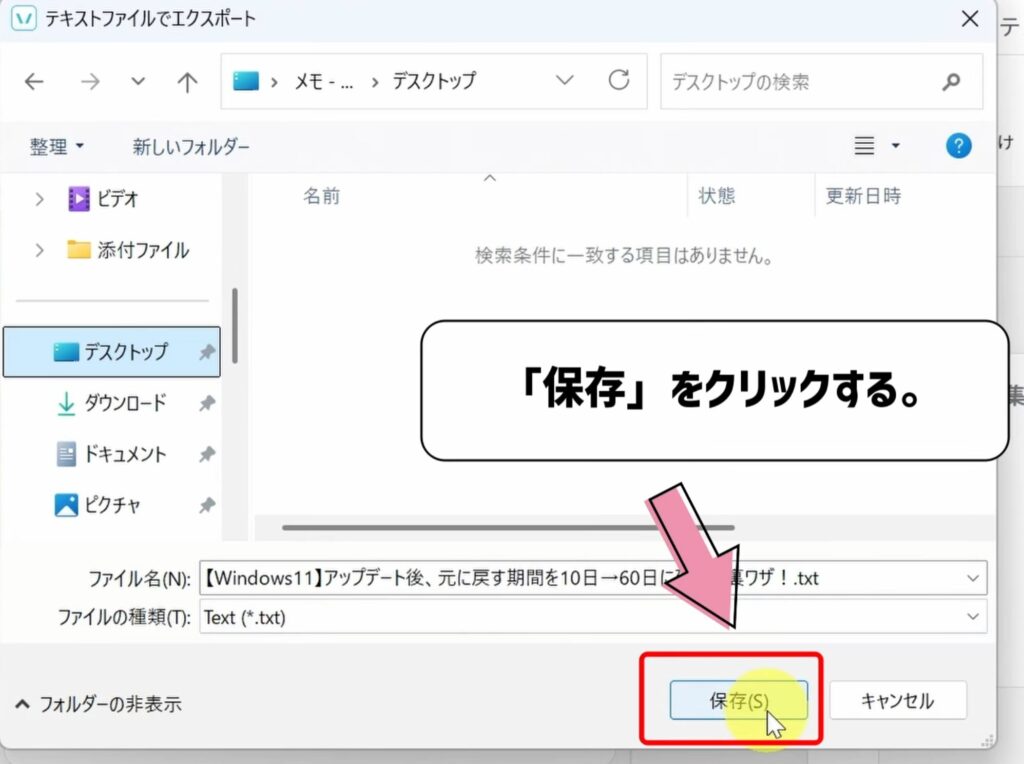Open help with question mark icon

pyautogui.click(x=958, y=146)
